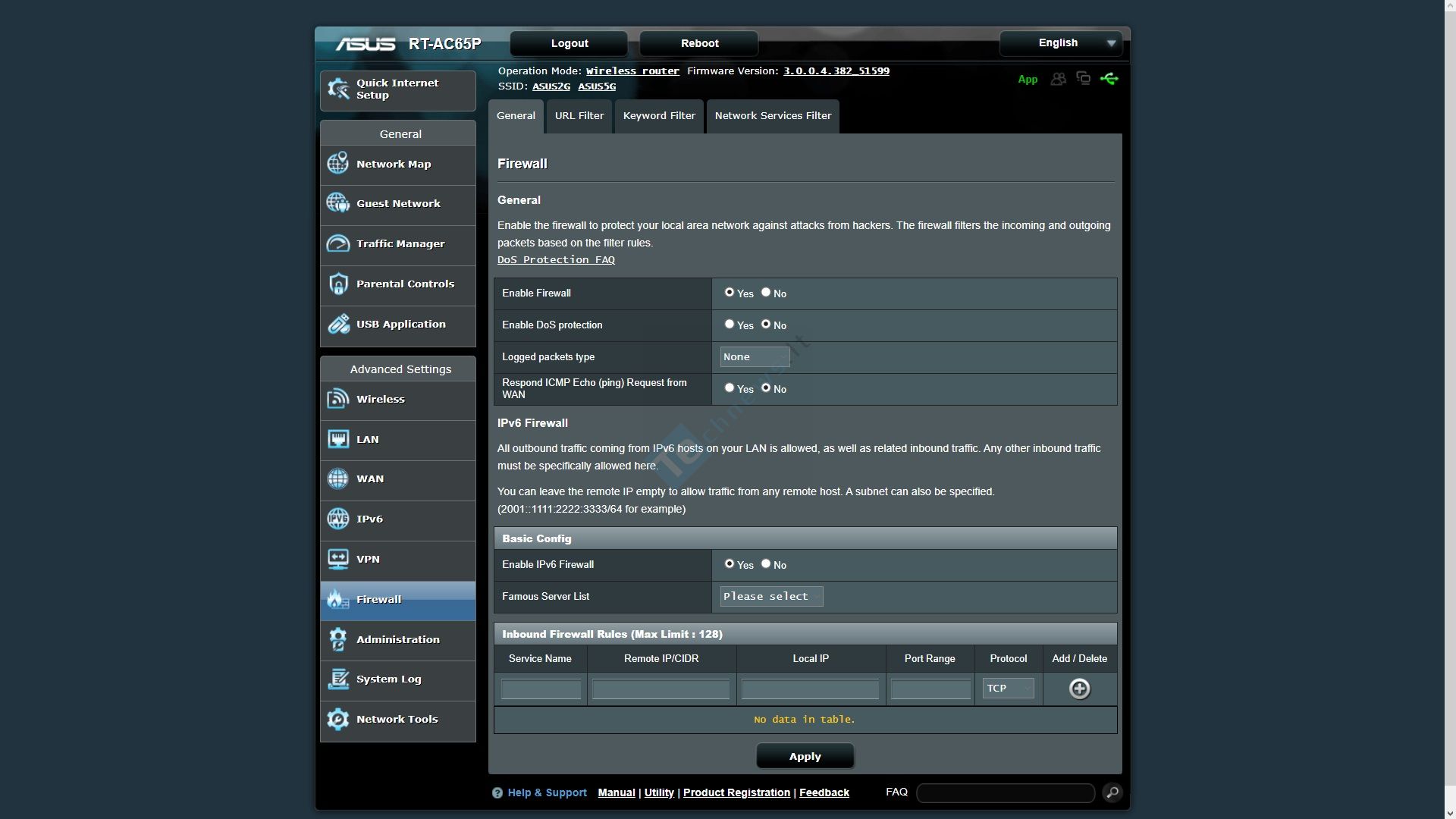This screenshot has height=819, width=1456.
Task: Click the browser vertical scrollbar
Action: 1450,409
